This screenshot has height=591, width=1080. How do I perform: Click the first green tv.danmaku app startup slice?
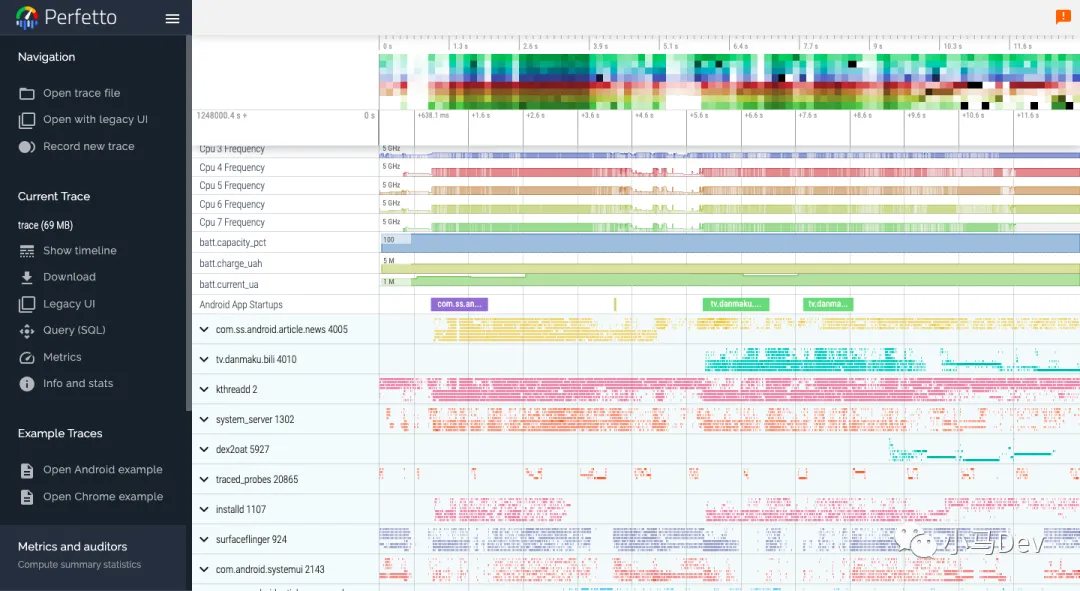tap(735, 304)
